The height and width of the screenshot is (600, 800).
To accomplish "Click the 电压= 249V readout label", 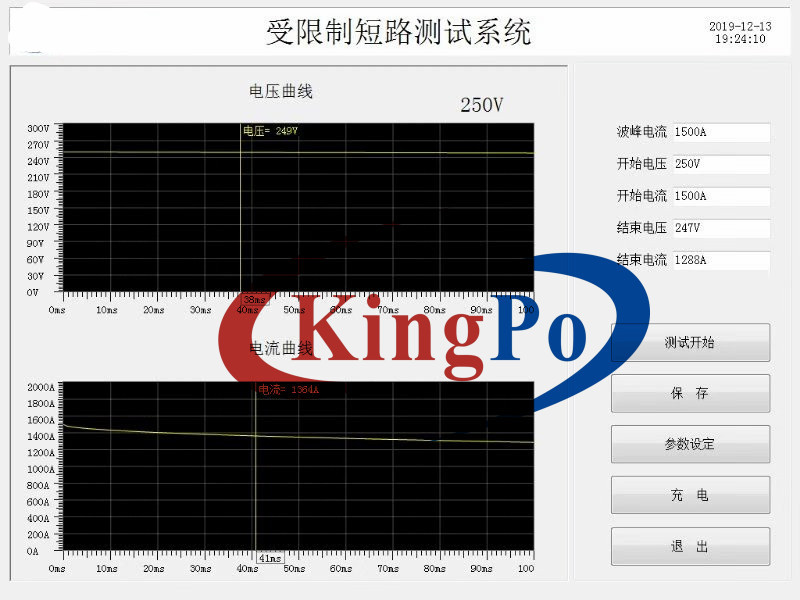I will tap(270, 131).
